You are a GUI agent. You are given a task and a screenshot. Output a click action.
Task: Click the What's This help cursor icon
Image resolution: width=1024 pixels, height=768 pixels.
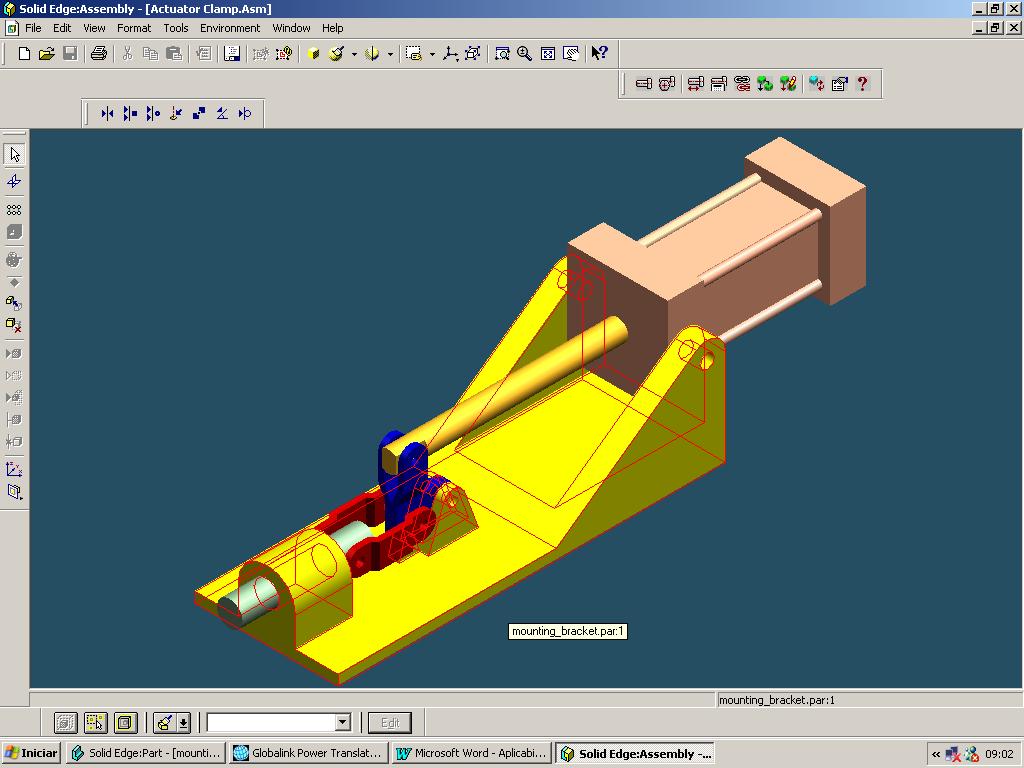coord(600,54)
